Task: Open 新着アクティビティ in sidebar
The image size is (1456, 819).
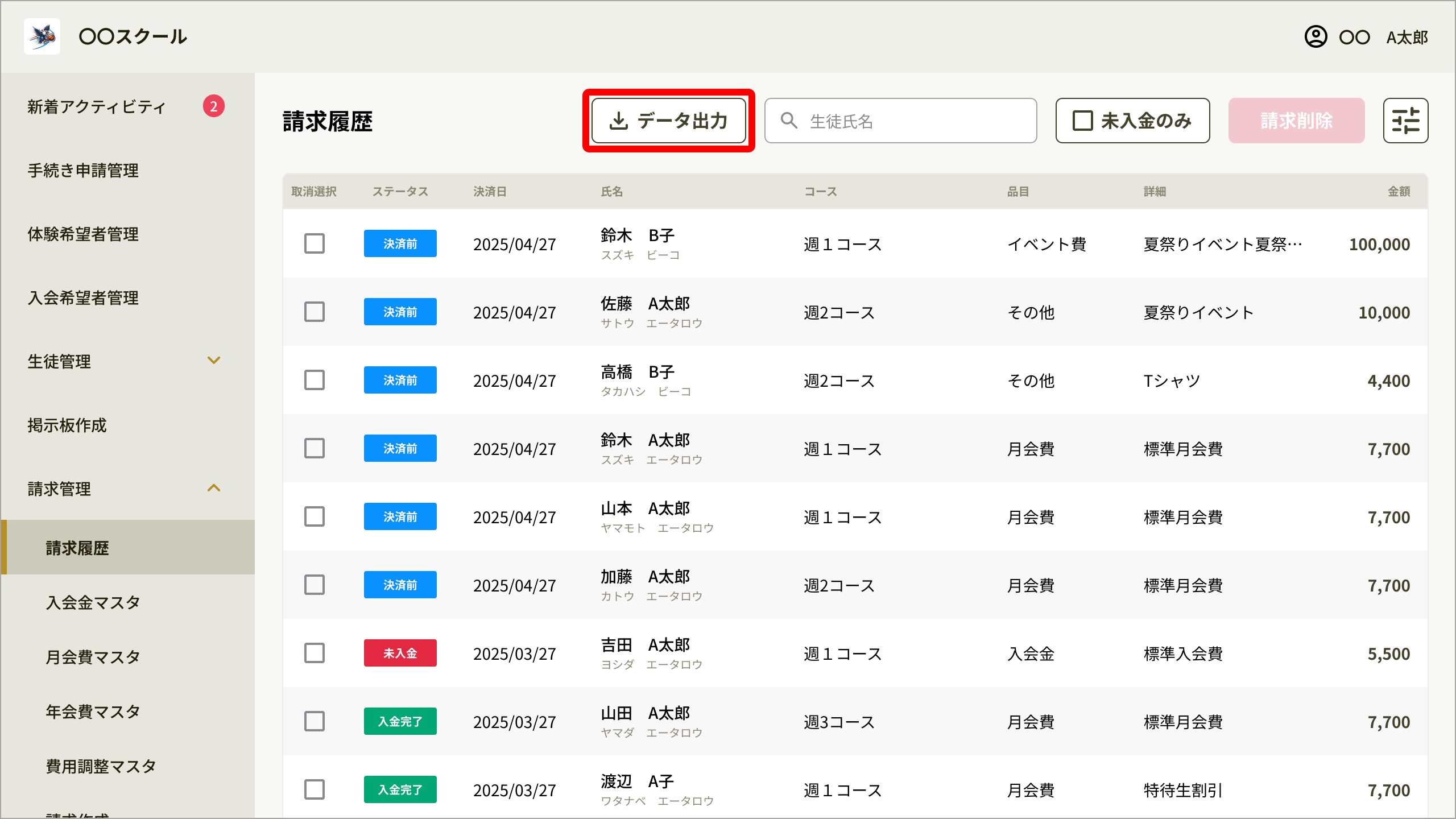Action: tap(97, 107)
